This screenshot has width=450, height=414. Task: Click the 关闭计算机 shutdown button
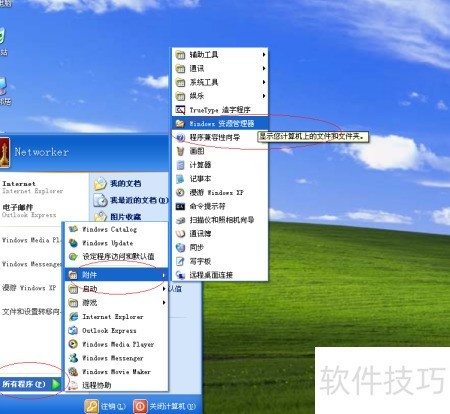[164, 406]
